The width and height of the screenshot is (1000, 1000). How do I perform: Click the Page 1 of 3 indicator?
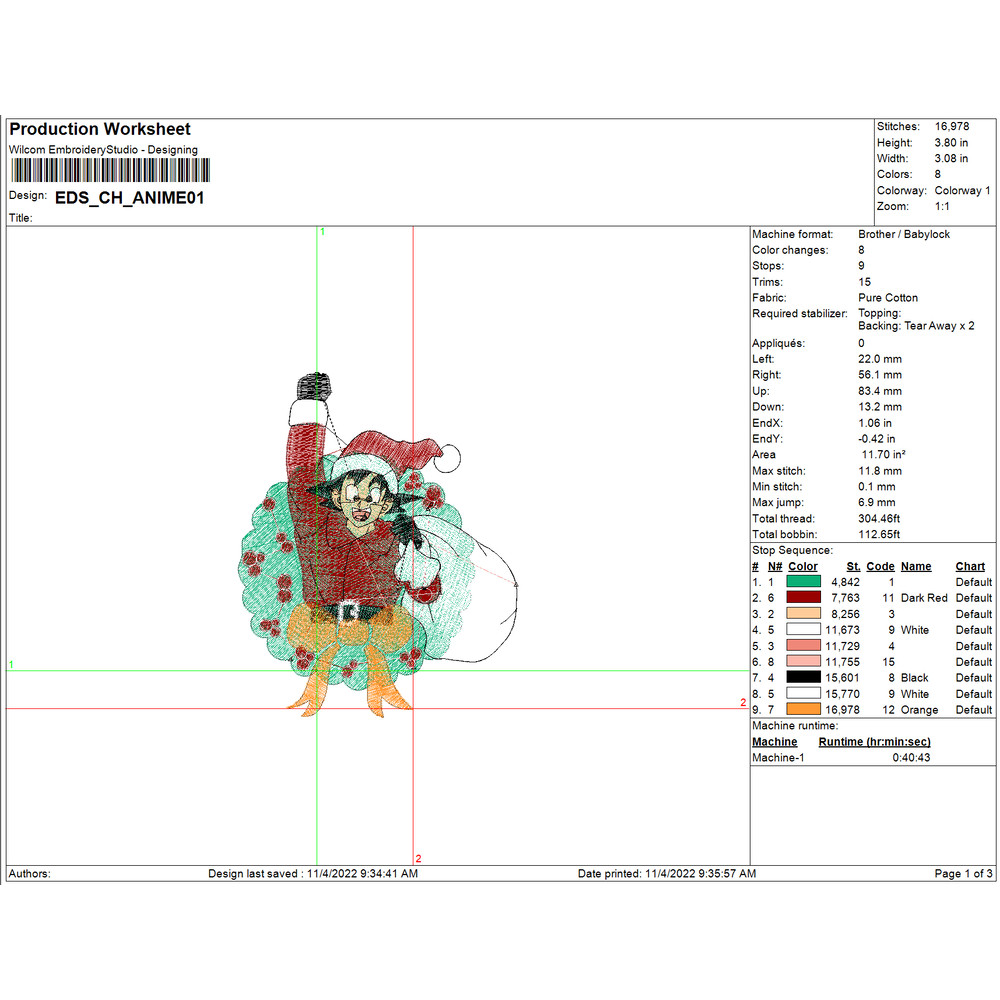[963, 874]
